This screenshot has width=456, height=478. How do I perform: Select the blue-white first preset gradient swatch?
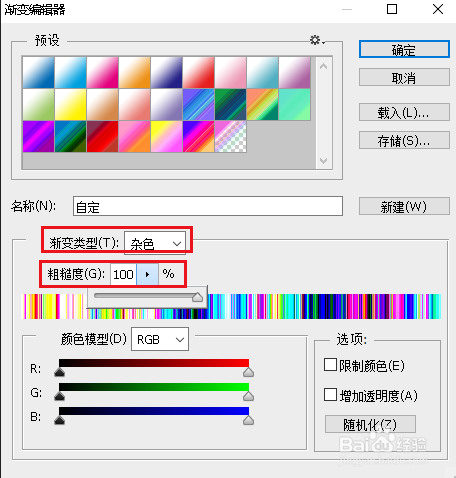(x=38, y=72)
